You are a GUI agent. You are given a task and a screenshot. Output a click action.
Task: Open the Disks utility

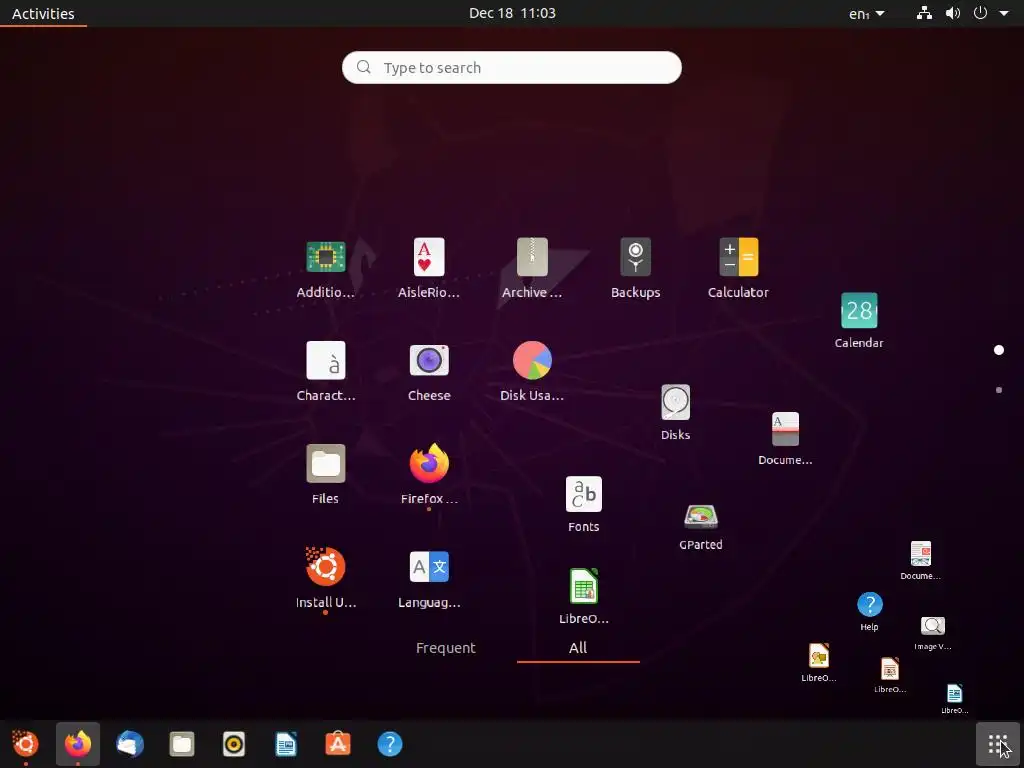click(675, 402)
